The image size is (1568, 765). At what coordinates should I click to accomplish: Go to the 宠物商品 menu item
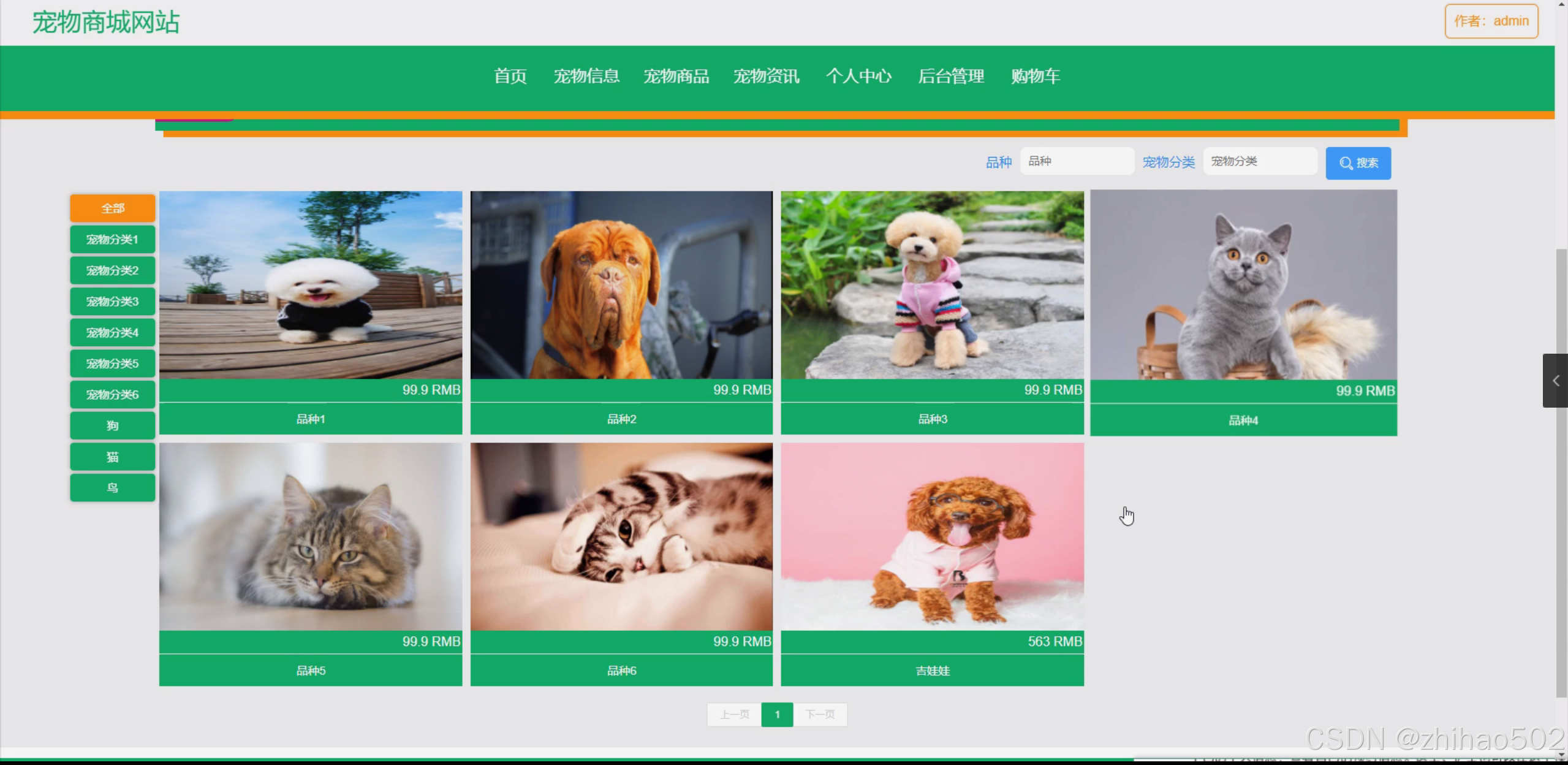[676, 77]
